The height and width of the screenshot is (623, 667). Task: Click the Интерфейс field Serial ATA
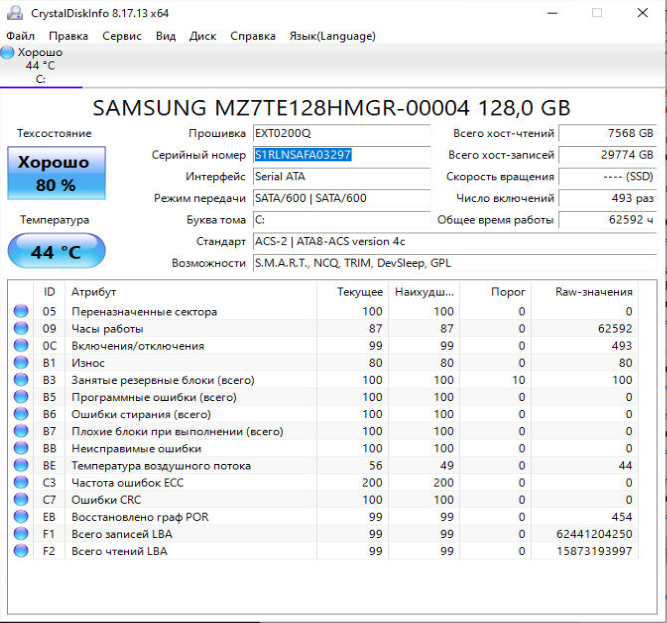pos(342,176)
